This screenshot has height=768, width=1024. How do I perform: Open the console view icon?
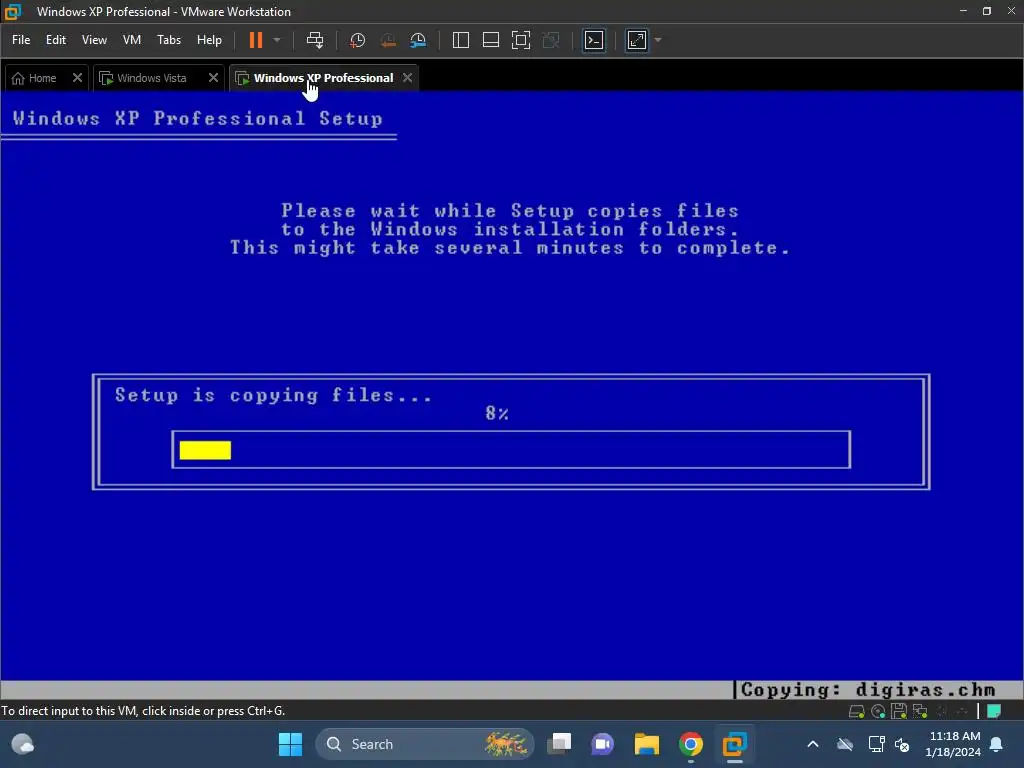tap(594, 40)
